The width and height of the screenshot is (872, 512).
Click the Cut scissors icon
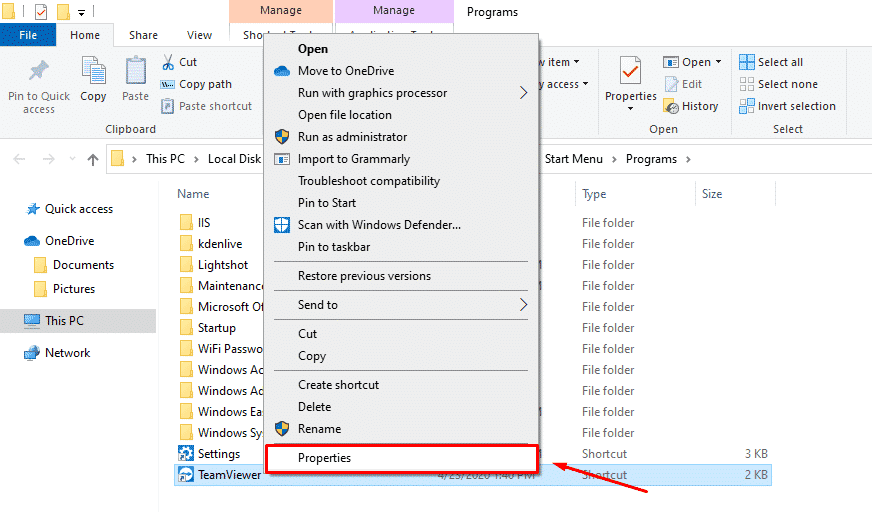tap(168, 63)
